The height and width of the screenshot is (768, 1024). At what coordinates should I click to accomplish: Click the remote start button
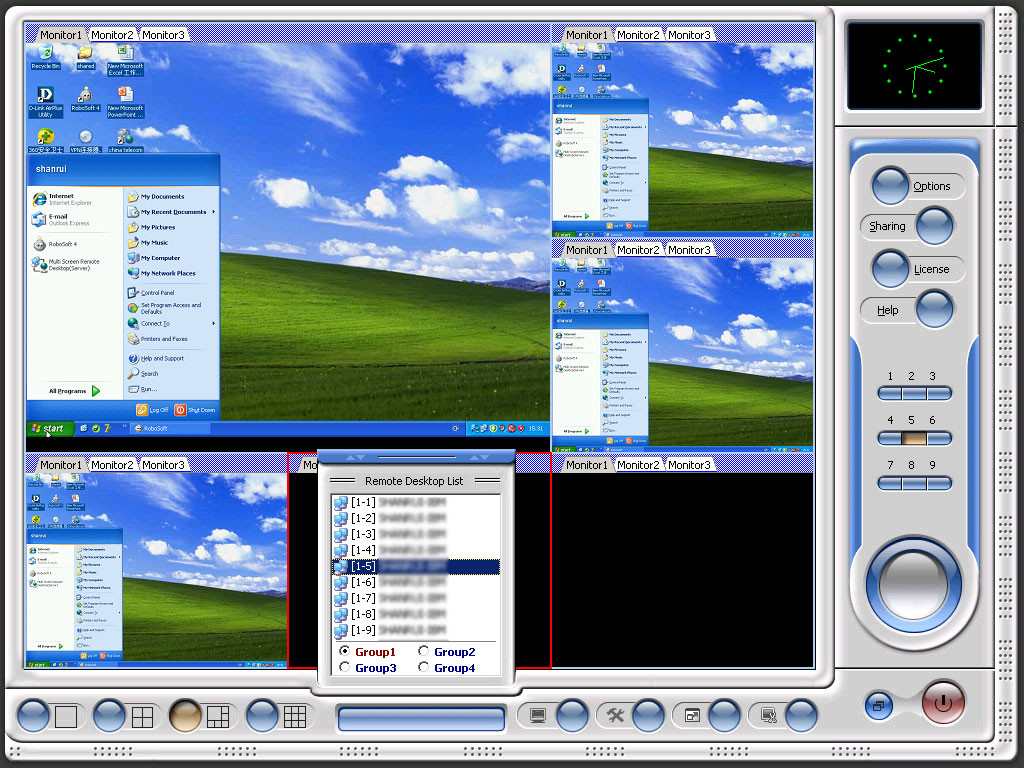click(x=48, y=428)
